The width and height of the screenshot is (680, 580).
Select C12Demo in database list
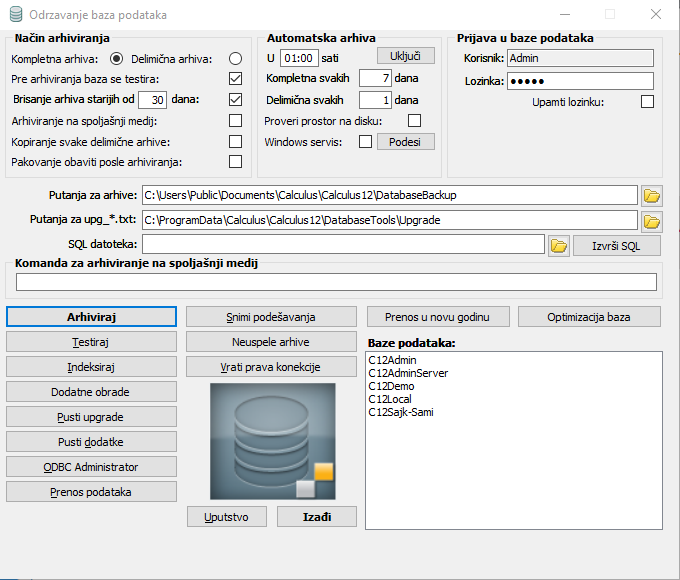(390, 386)
